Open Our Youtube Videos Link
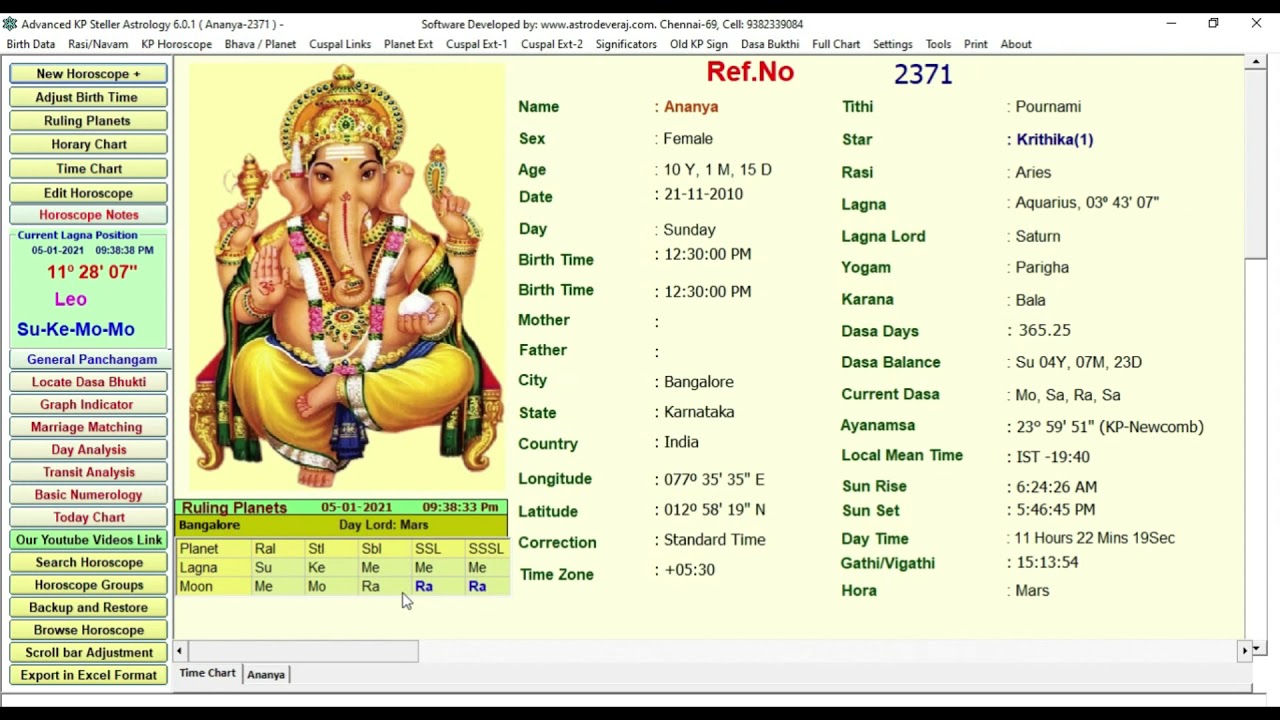Viewport: 1280px width, 720px height. click(x=89, y=540)
